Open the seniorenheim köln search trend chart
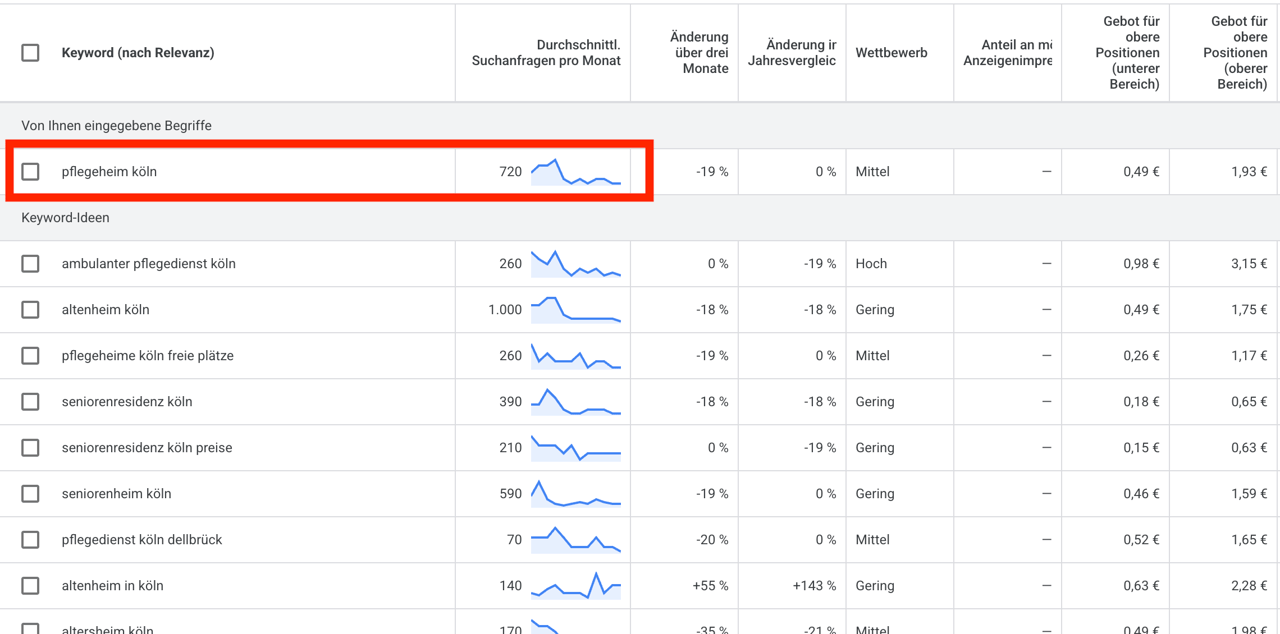The width and height of the screenshot is (1280, 634). [x=576, y=494]
